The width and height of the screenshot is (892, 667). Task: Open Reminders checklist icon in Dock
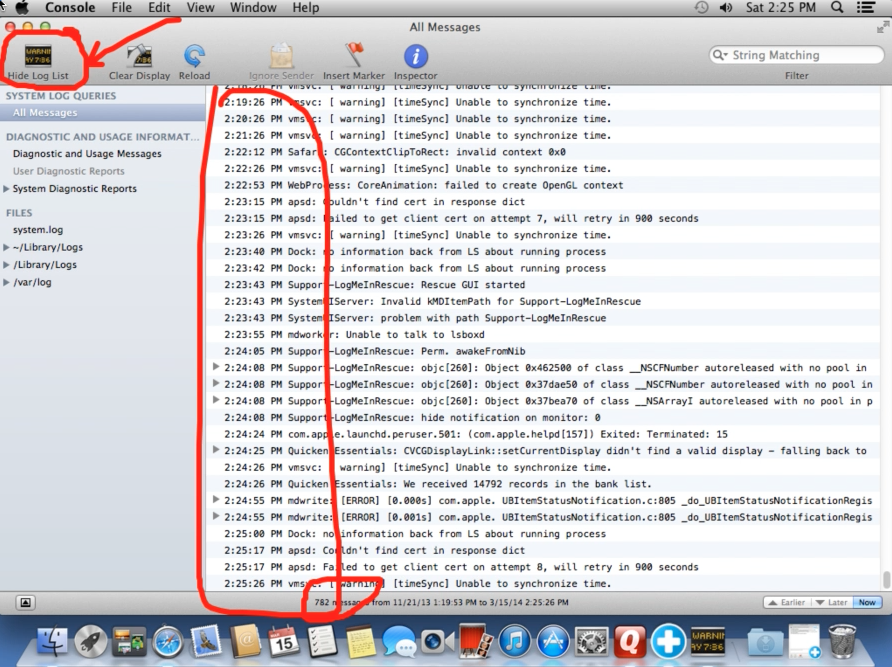(321, 641)
